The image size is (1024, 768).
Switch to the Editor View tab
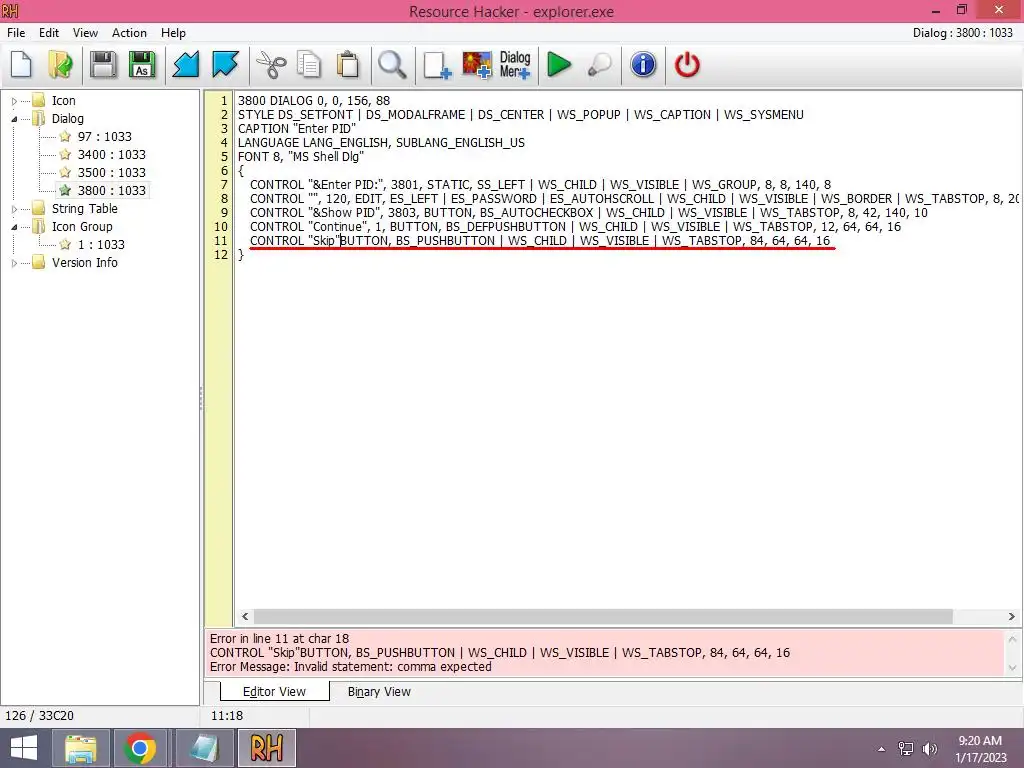click(x=274, y=692)
